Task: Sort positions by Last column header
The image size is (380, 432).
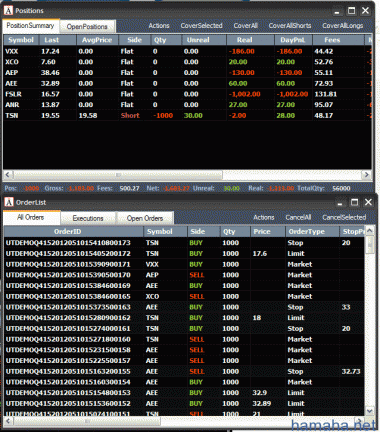Action: [x=57, y=40]
